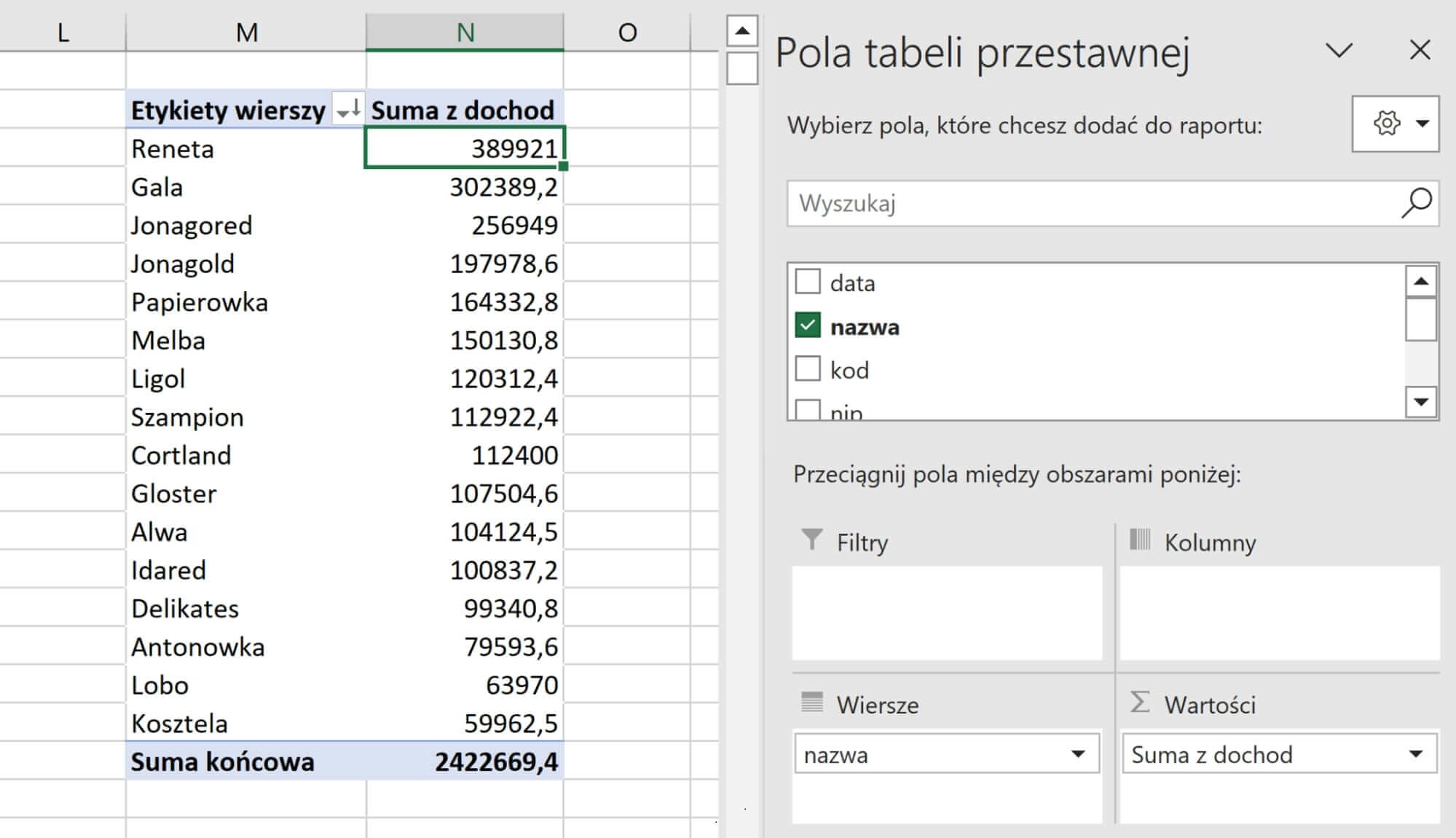
Task: Click the Filtry funnel icon
Action: 811,539
